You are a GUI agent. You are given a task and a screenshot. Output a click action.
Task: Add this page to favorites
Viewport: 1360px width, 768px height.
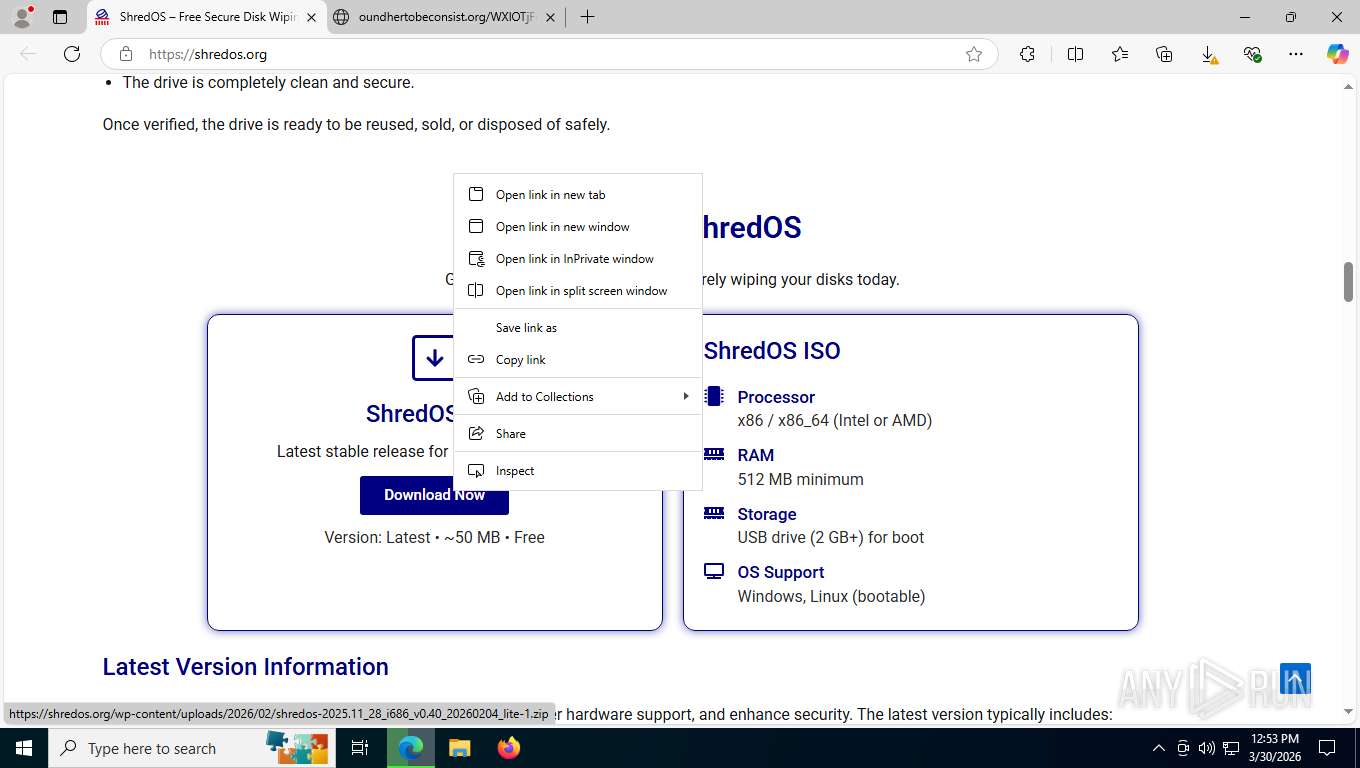(974, 54)
